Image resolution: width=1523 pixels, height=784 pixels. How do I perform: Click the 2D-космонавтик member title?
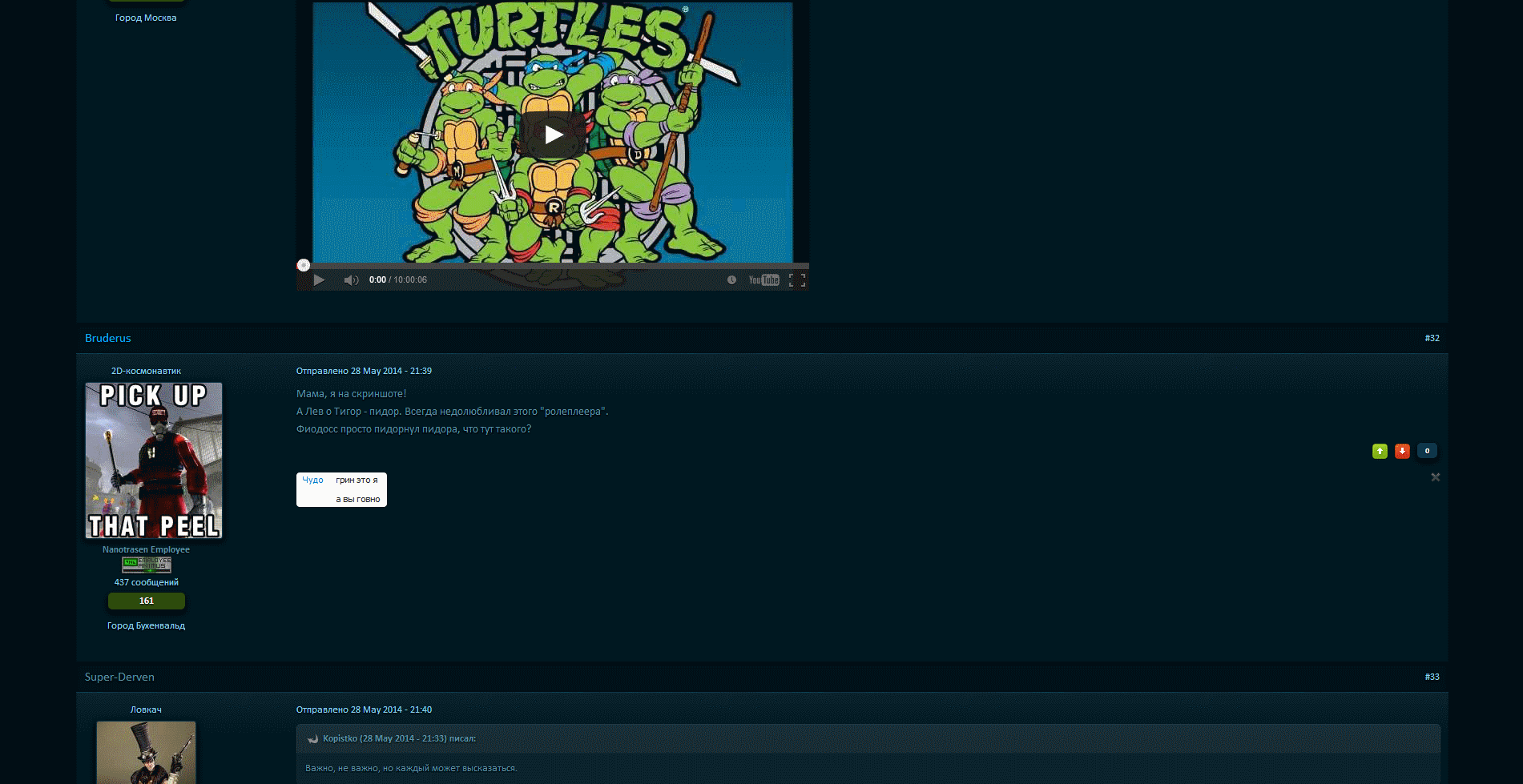click(x=146, y=371)
